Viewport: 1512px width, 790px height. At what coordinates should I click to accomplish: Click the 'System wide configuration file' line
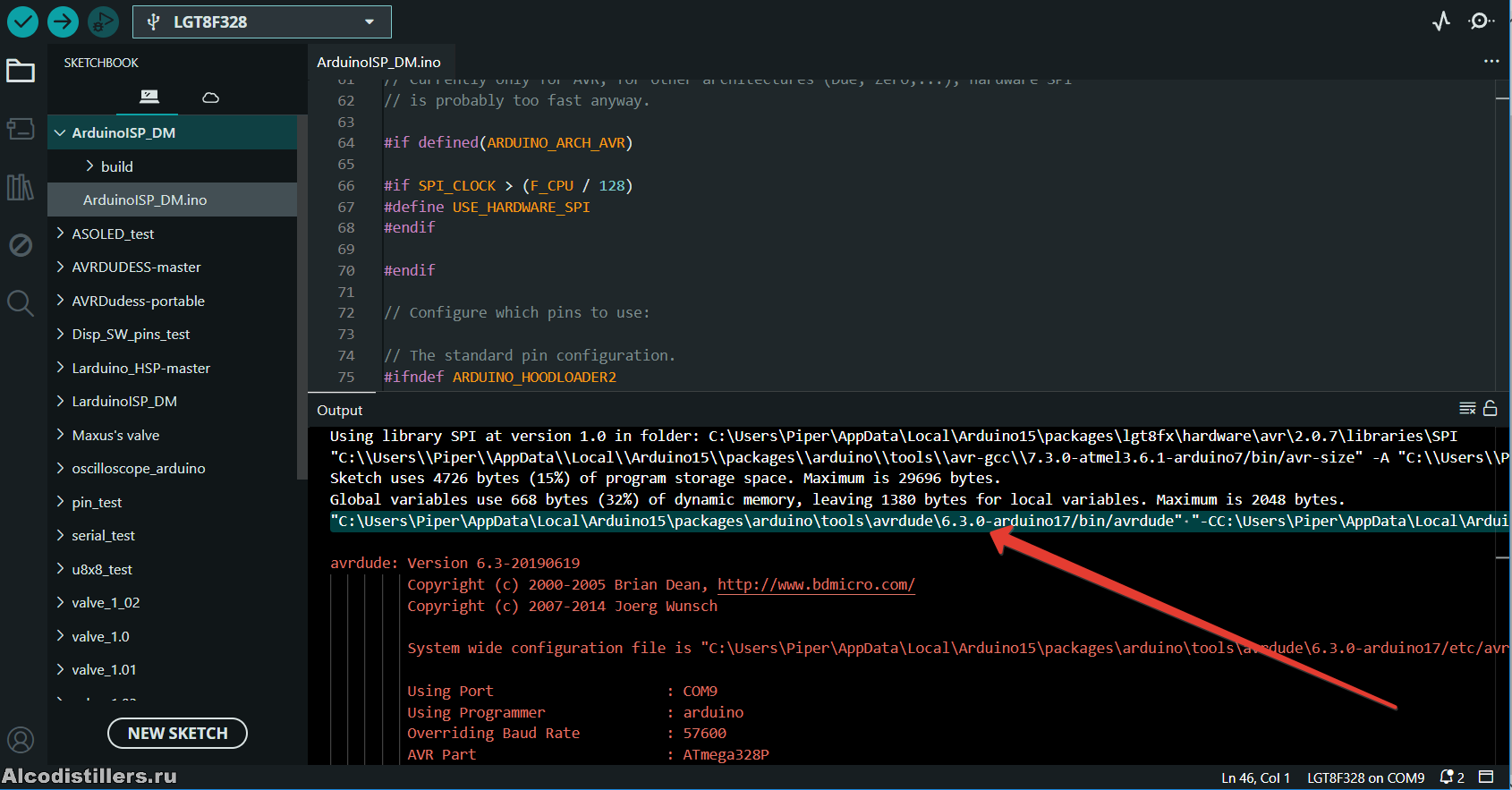click(959, 648)
